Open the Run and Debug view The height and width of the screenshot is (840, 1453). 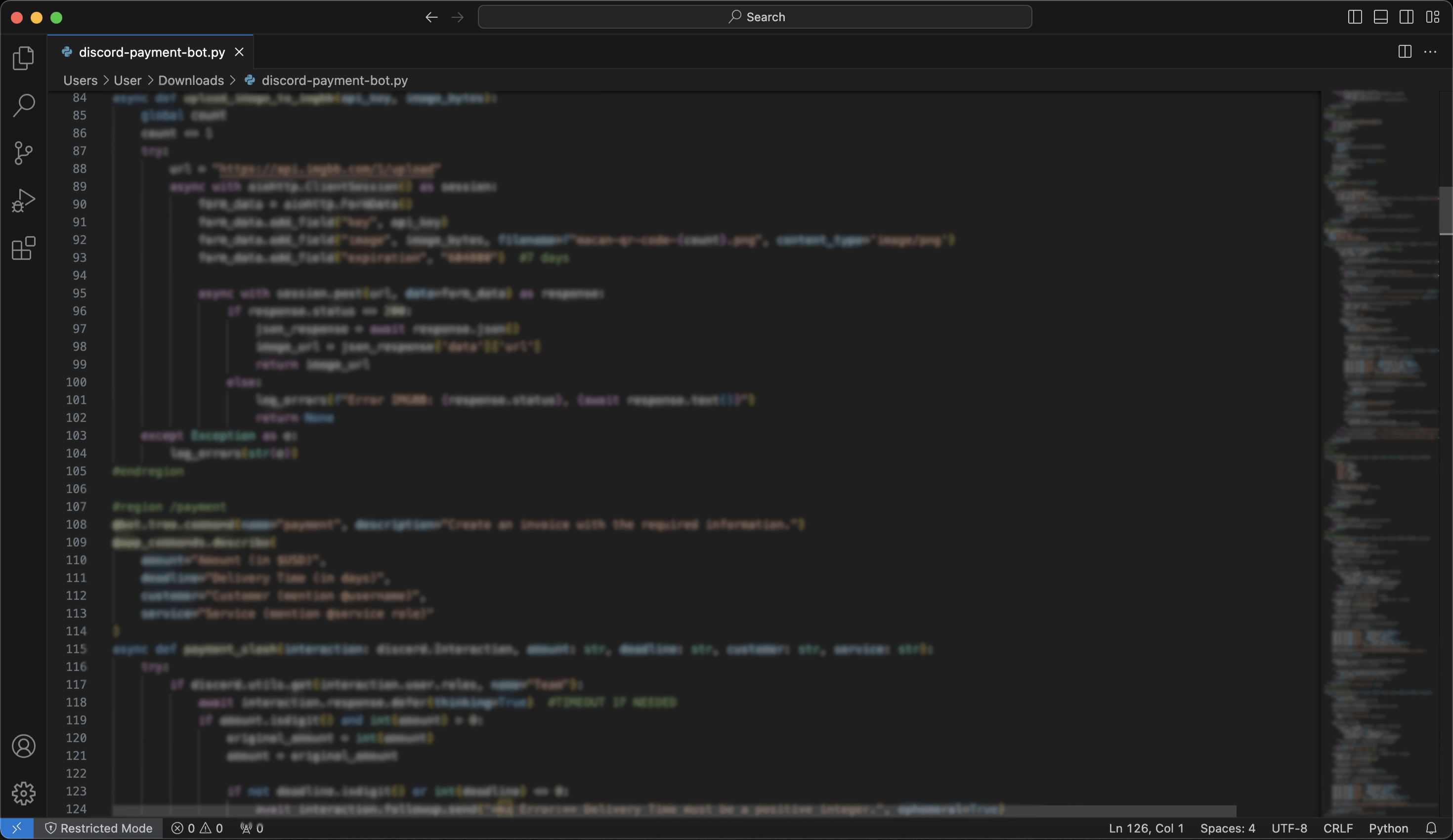(23, 201)
